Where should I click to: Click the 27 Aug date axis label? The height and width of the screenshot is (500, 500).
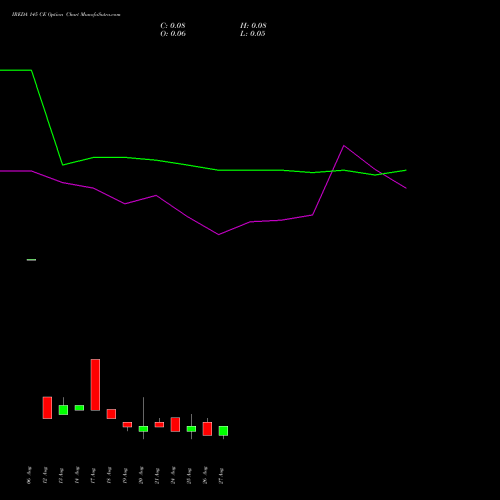tap(221, 475)
